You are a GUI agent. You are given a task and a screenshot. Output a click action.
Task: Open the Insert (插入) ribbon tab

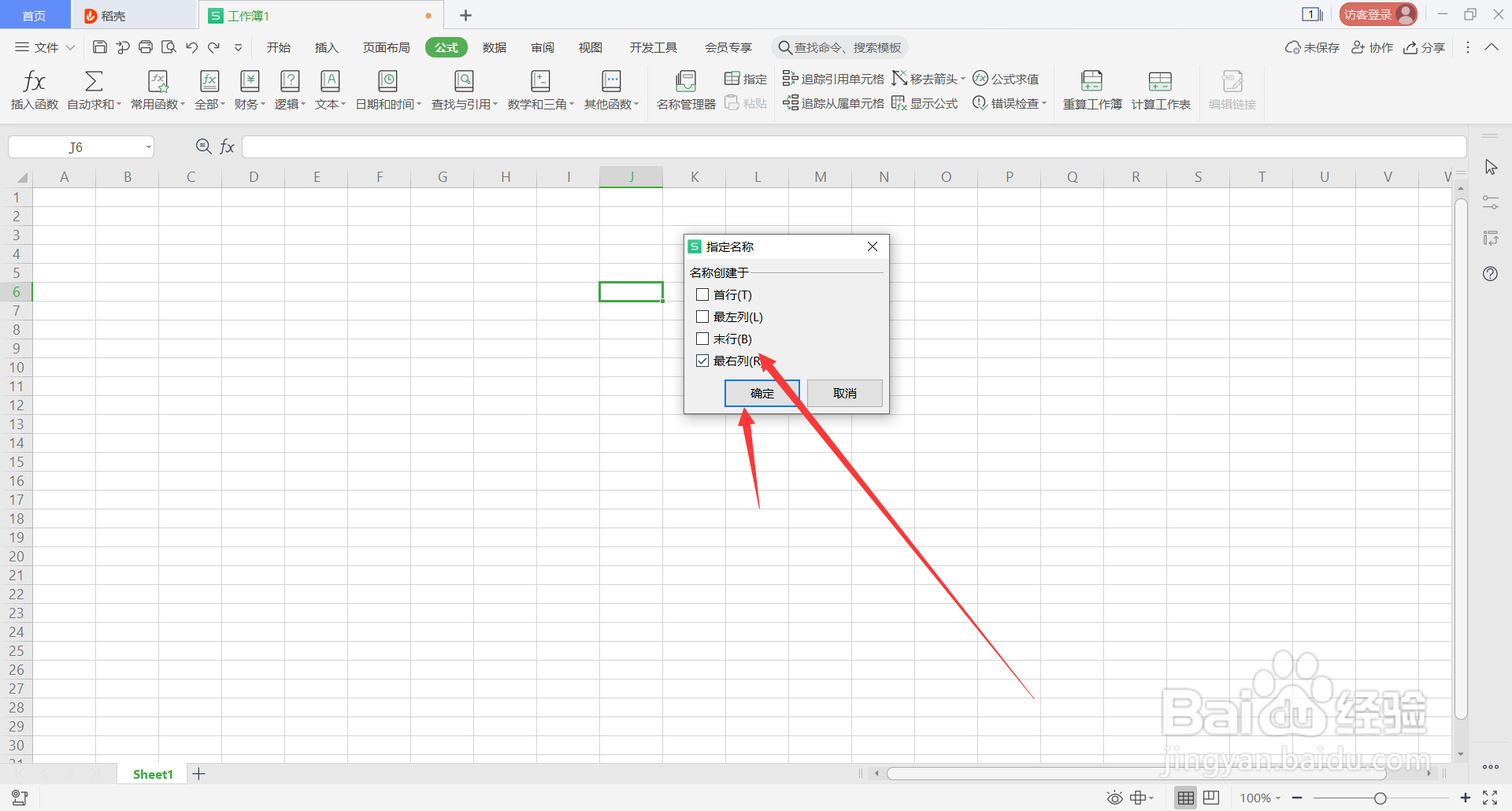pyautogui.click(x=326, y=47)
